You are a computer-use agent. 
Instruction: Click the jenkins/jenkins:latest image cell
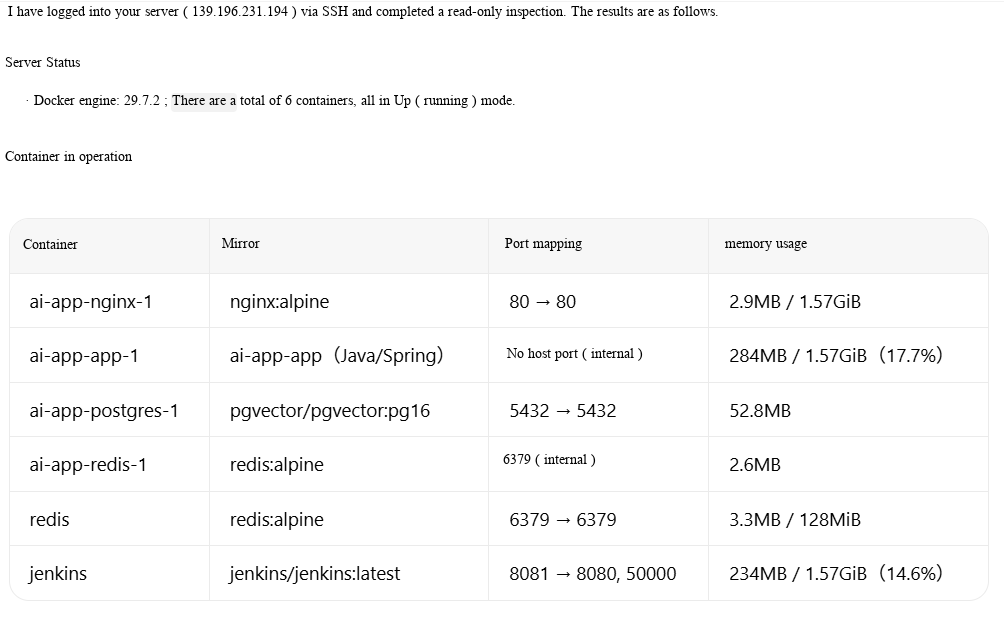click(x=315, y=574)
